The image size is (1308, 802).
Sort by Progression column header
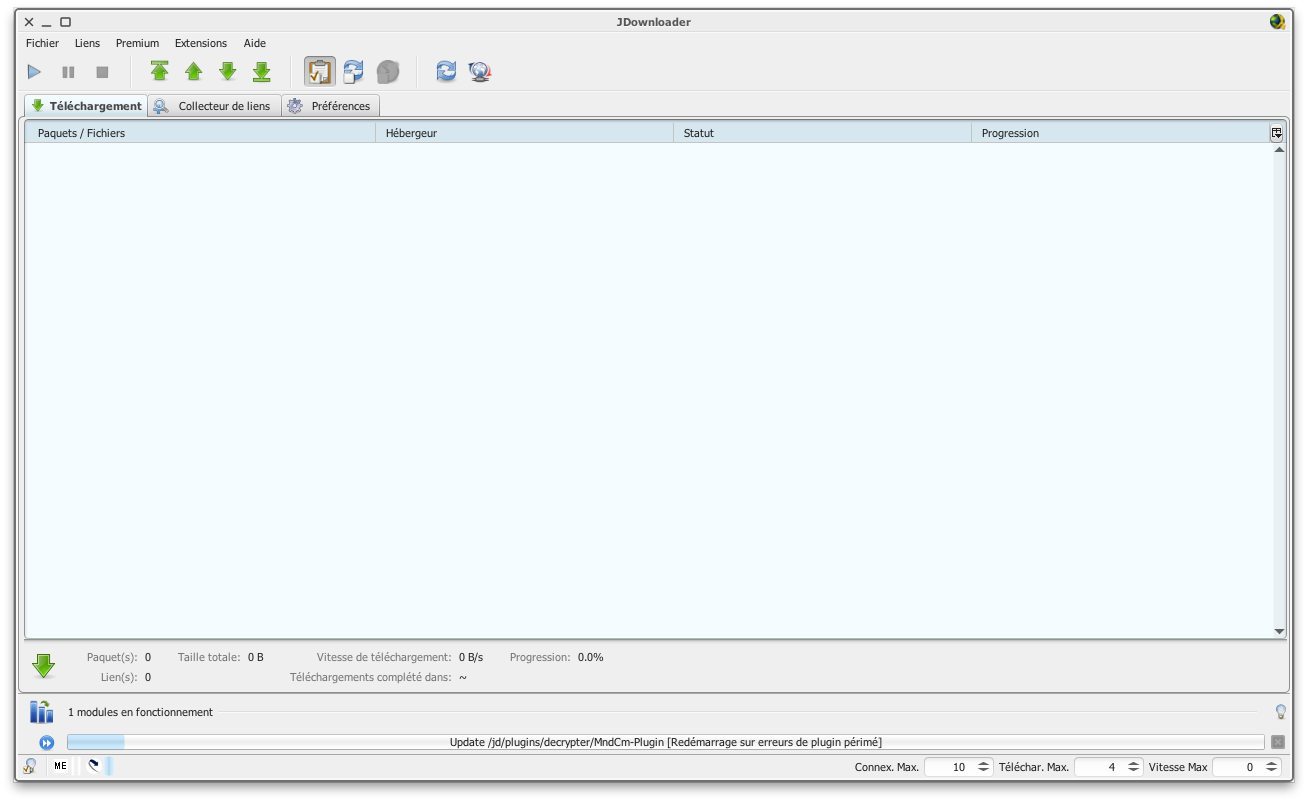pyautogui.click(x=1120, y=133)
